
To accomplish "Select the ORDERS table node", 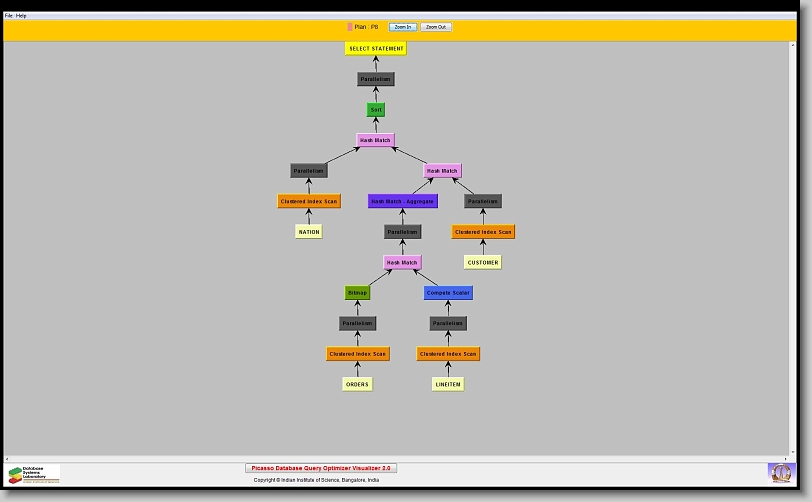I will pyautogui.click(x=357, y=384).
